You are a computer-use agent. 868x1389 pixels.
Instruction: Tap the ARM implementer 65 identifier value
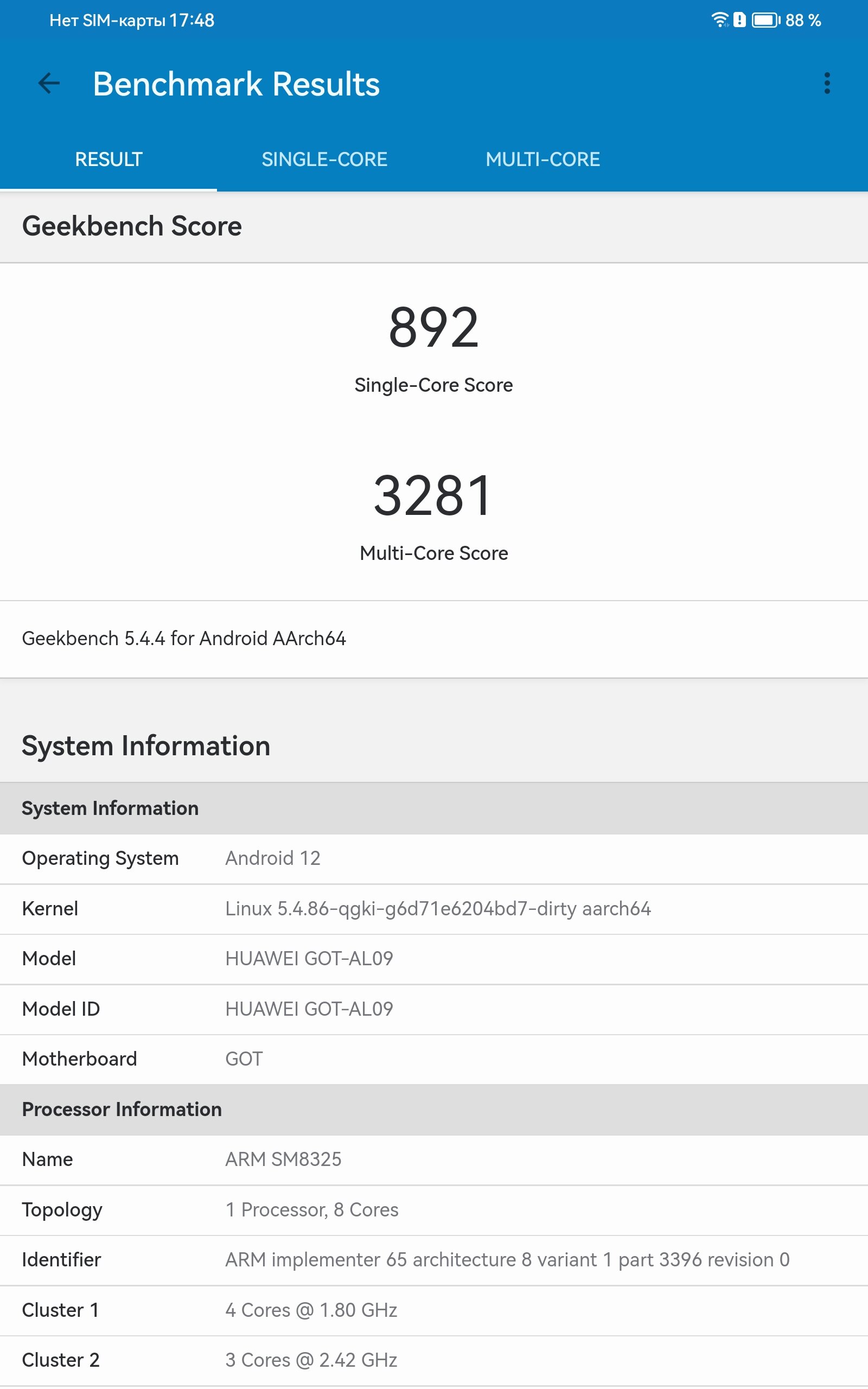click(x=507, y=1260)
